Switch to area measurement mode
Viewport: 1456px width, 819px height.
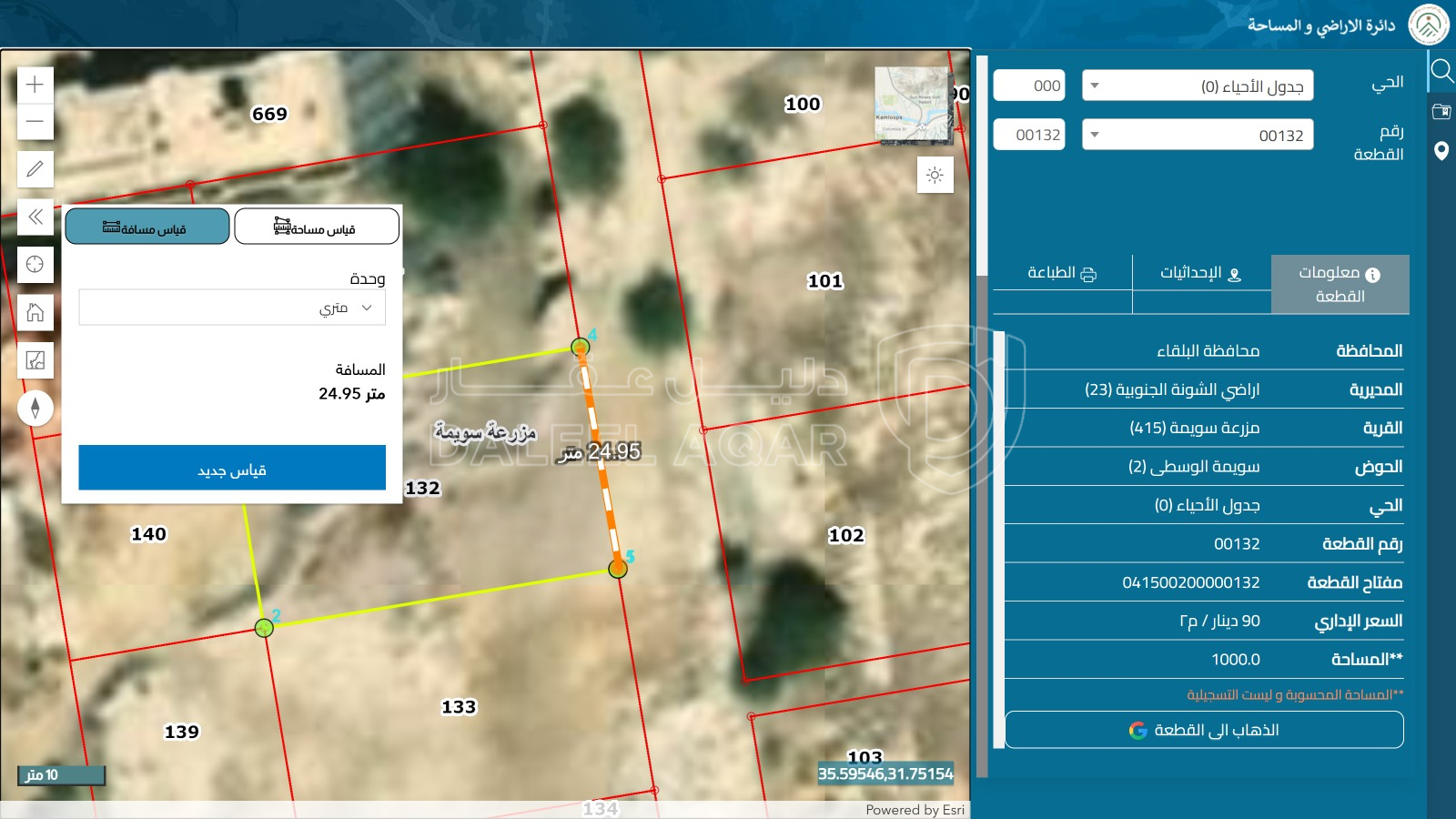pyautogui.click(x=316, y=227)
